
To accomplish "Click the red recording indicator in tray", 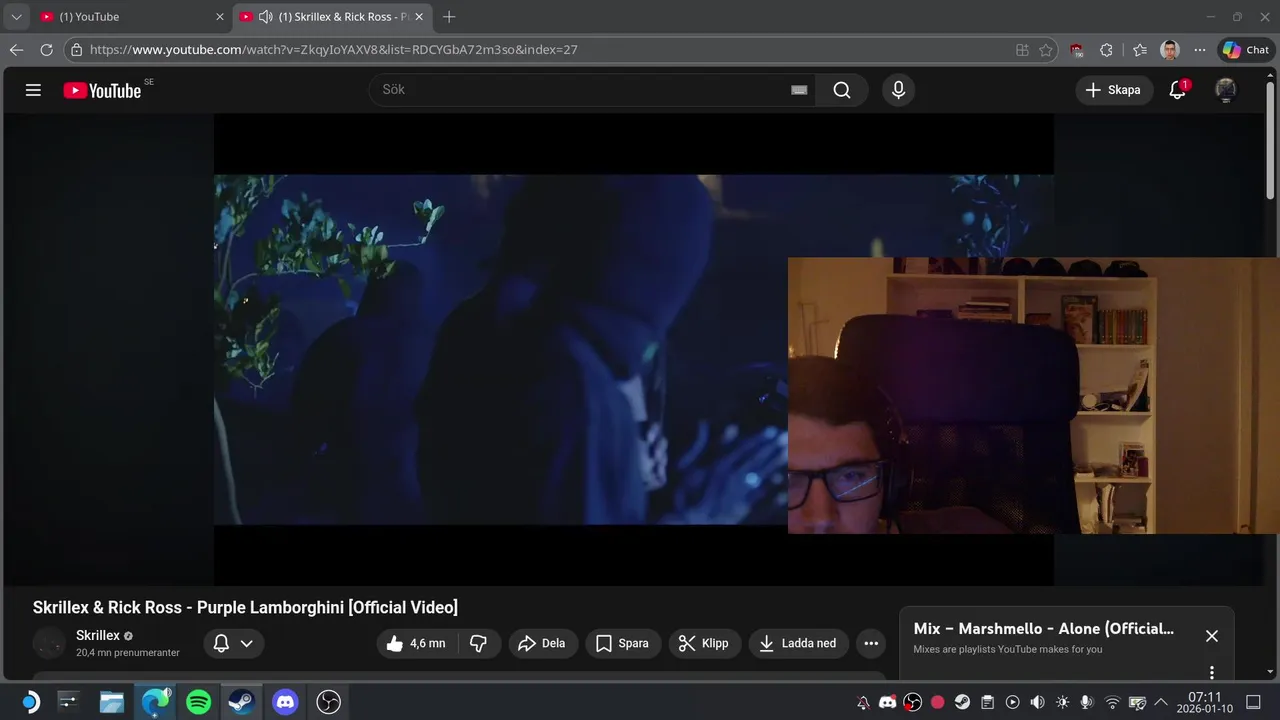I will (x=937, y=703).
